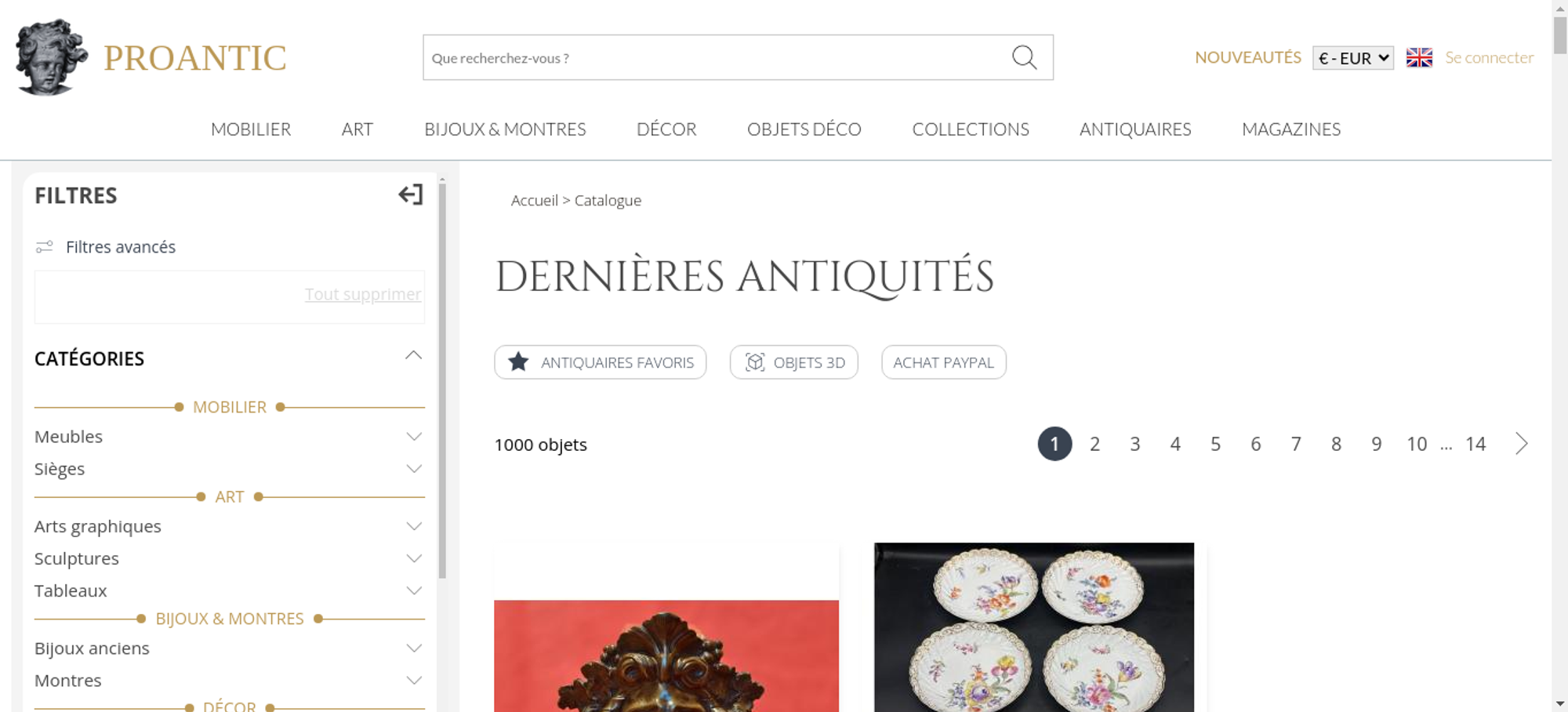
Task: Toggle the Objets 3D filter
Action: [794, 362]
